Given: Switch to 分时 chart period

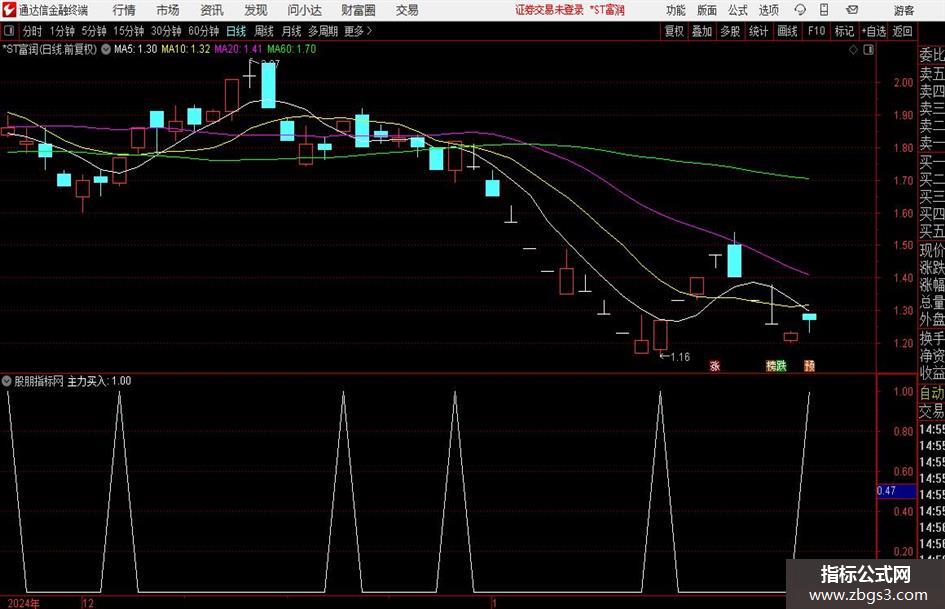Looking at the screenshot, I should tap(32, 31).
